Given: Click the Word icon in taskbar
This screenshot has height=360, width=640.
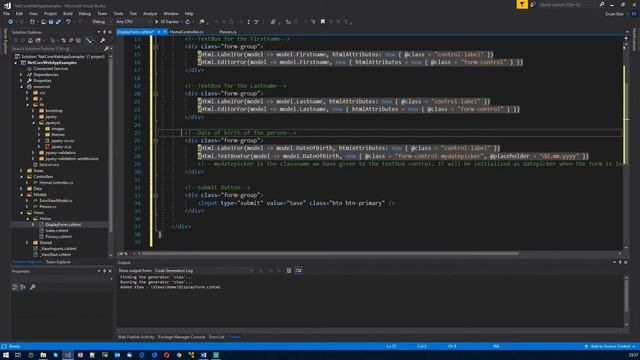Looking at the screenshot, I should click(203, 355).
